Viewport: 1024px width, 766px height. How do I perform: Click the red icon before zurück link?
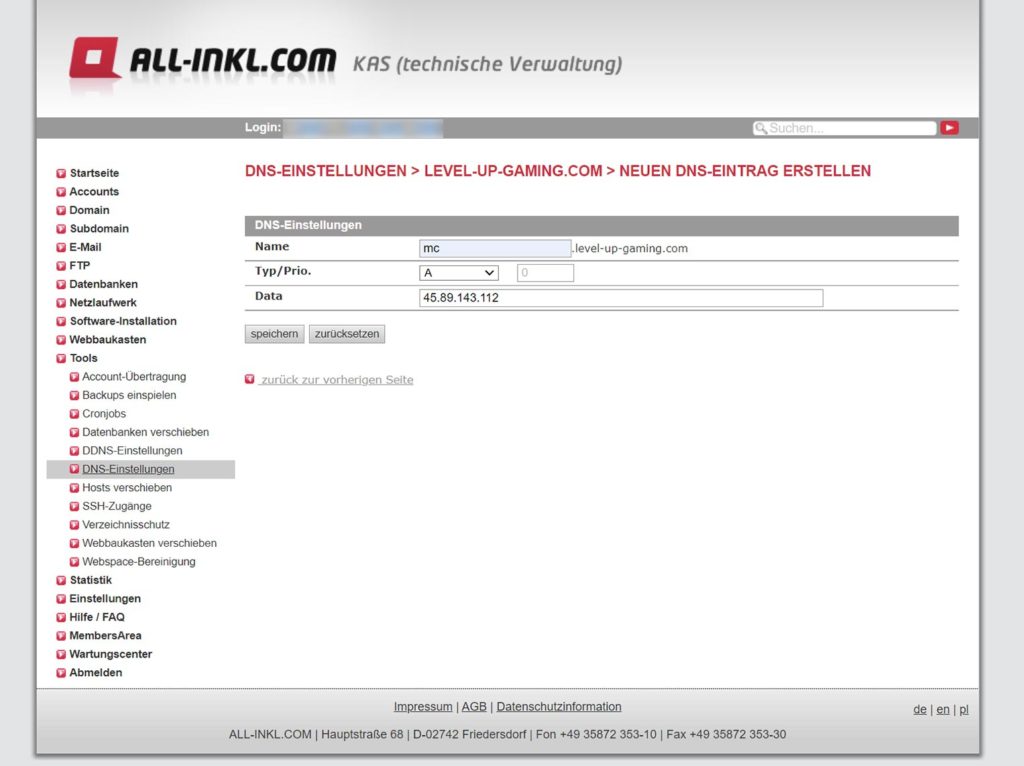pyautogui.click(x=250, y=380)
